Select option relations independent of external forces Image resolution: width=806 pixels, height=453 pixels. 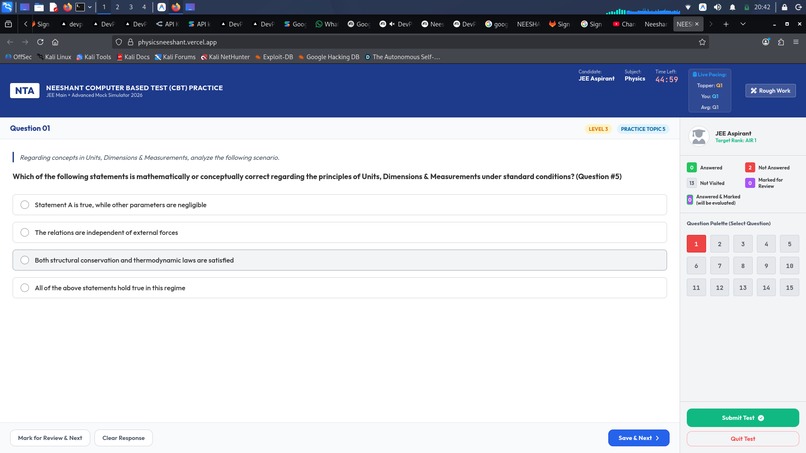(x=339, y=232)
